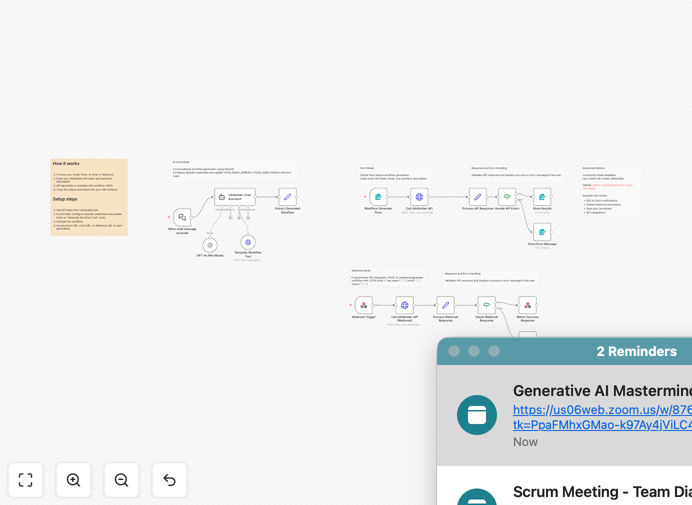The width and height of the screenshot is (692, 505).
Task: Select the How it works sticky note
Action: pyautogui.click(x=89, y=197)
